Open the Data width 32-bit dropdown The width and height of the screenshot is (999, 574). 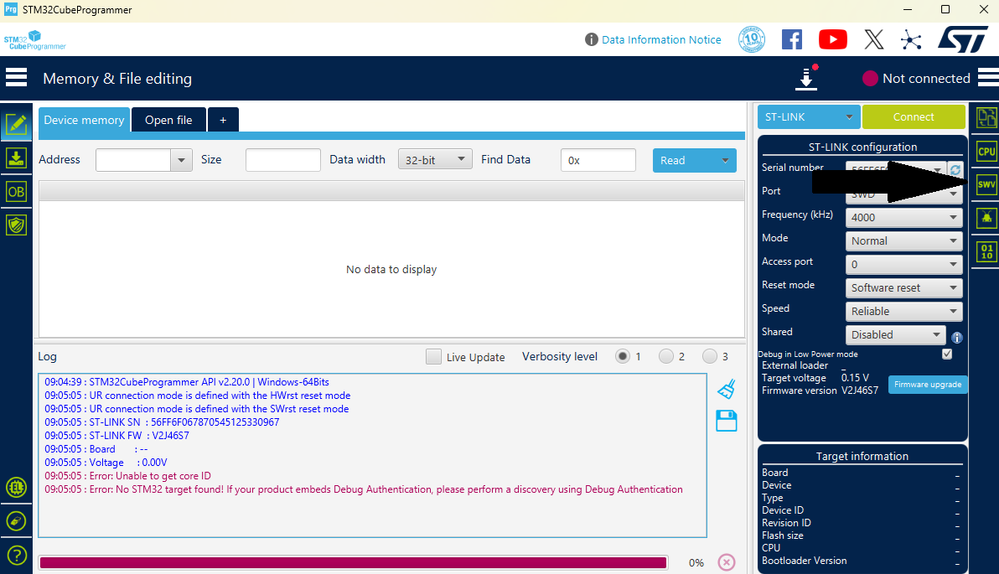click(x=435, y=159)
